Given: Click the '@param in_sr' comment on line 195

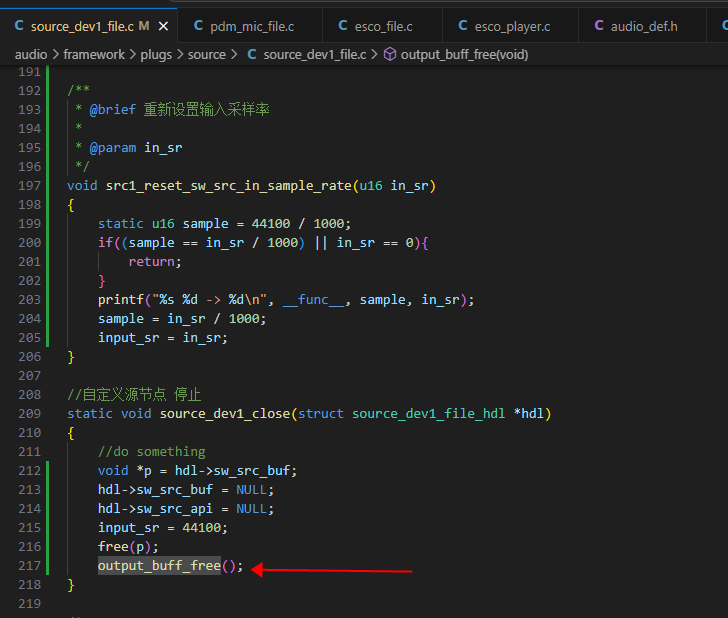Looking at the screenshot, I should click(136, 148).
